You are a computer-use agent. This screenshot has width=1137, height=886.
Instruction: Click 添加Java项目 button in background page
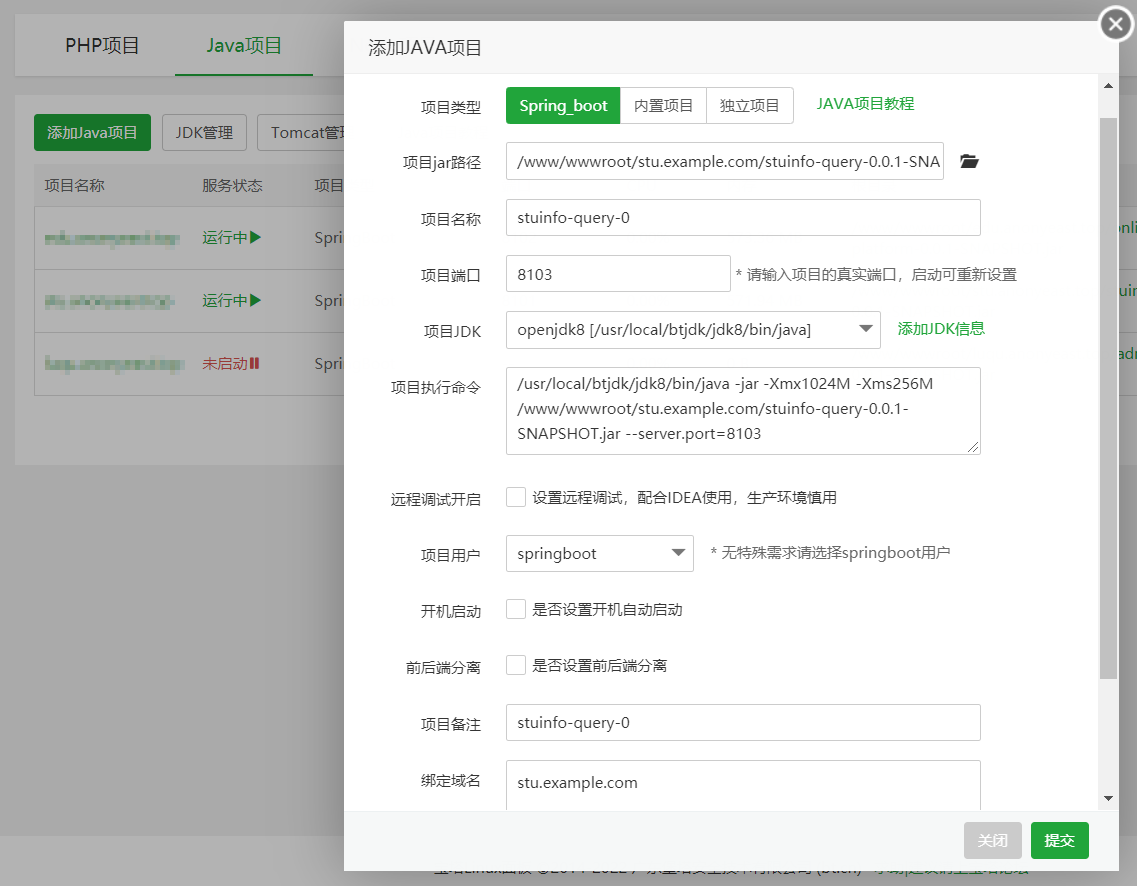(92, 133)
